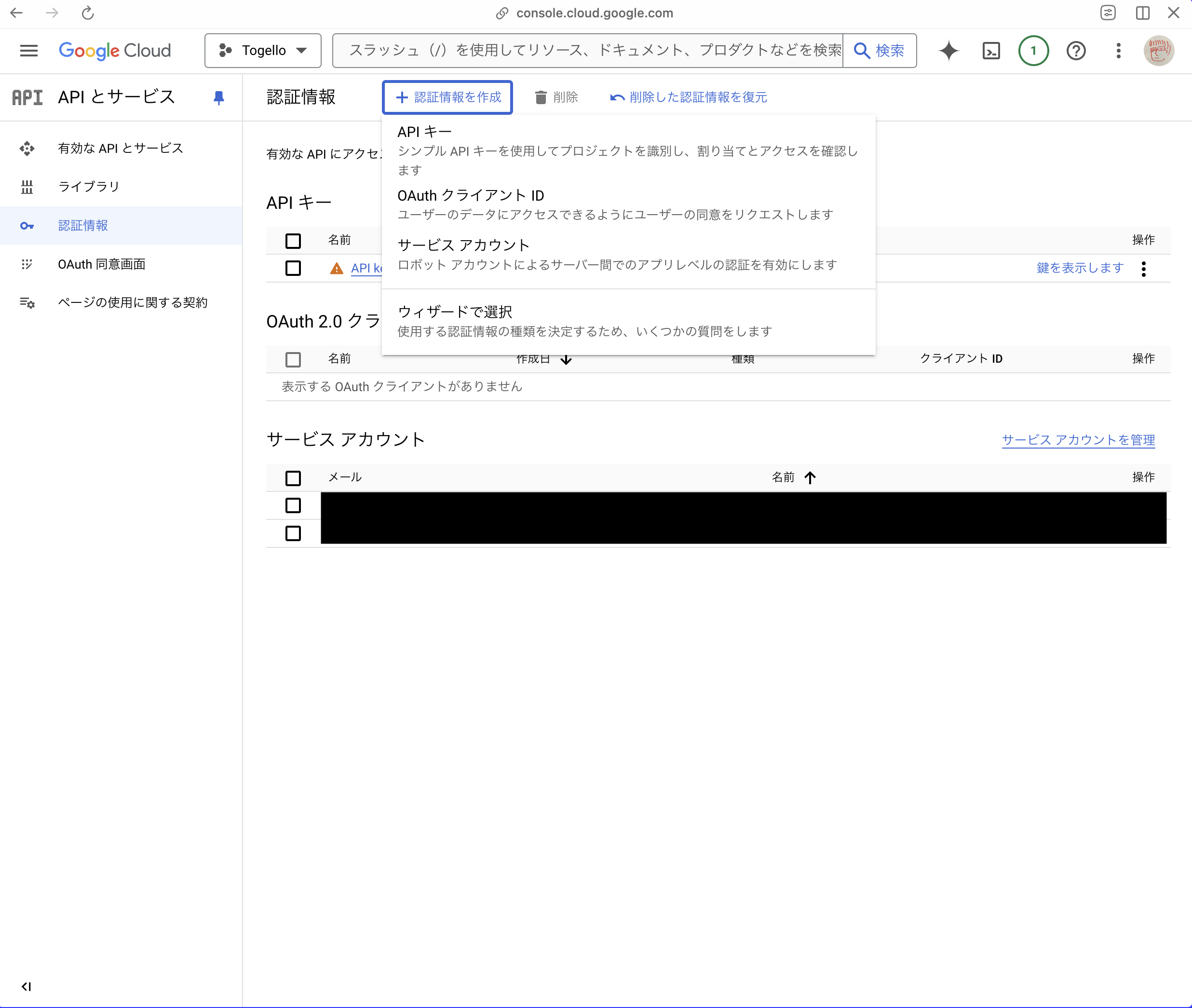1192x1008 pixels.
Task: Expand the Togello project selector dropdown
Action: [263, 51]
